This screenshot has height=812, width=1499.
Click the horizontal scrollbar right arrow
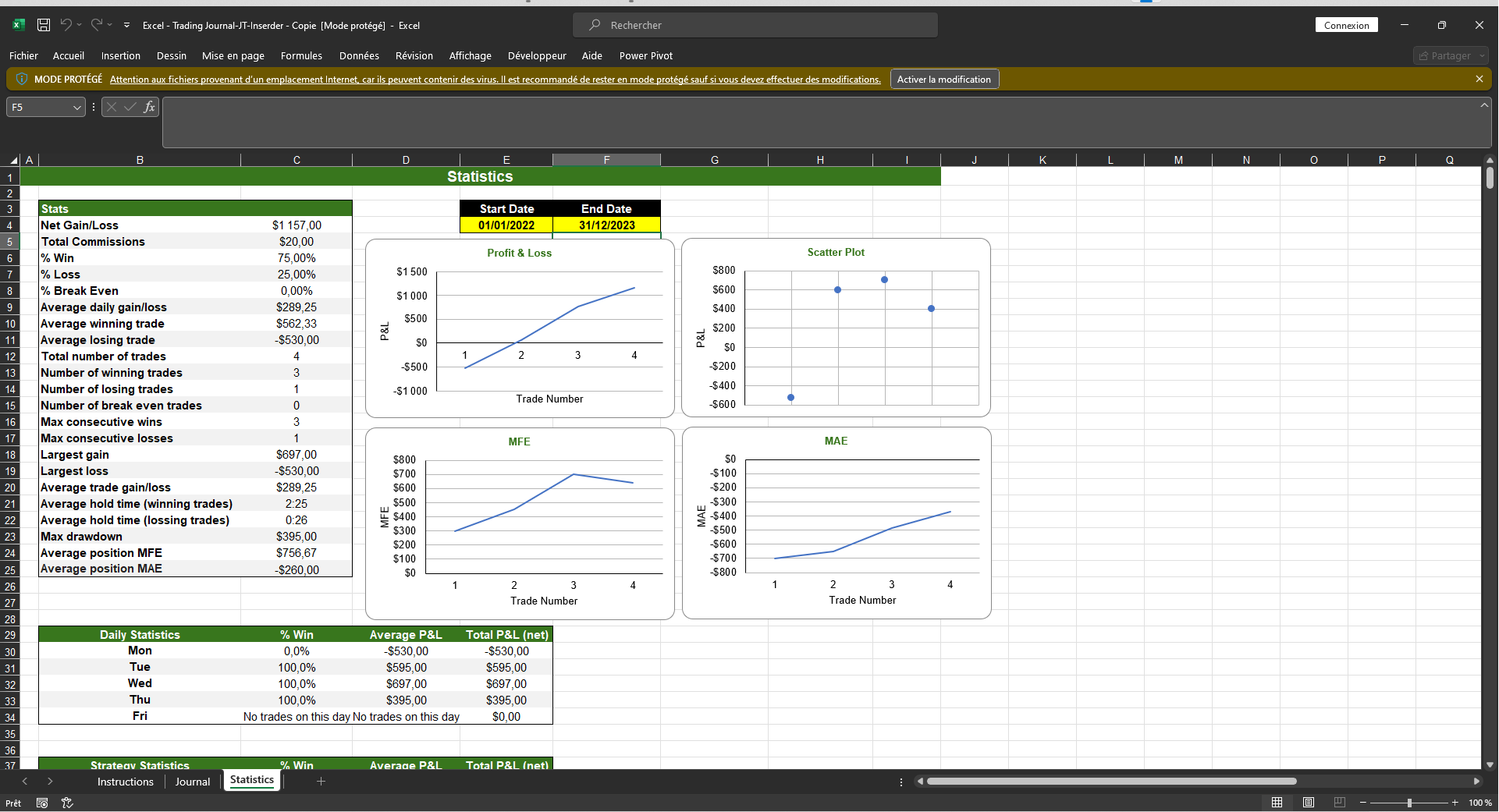(1476, 782)
